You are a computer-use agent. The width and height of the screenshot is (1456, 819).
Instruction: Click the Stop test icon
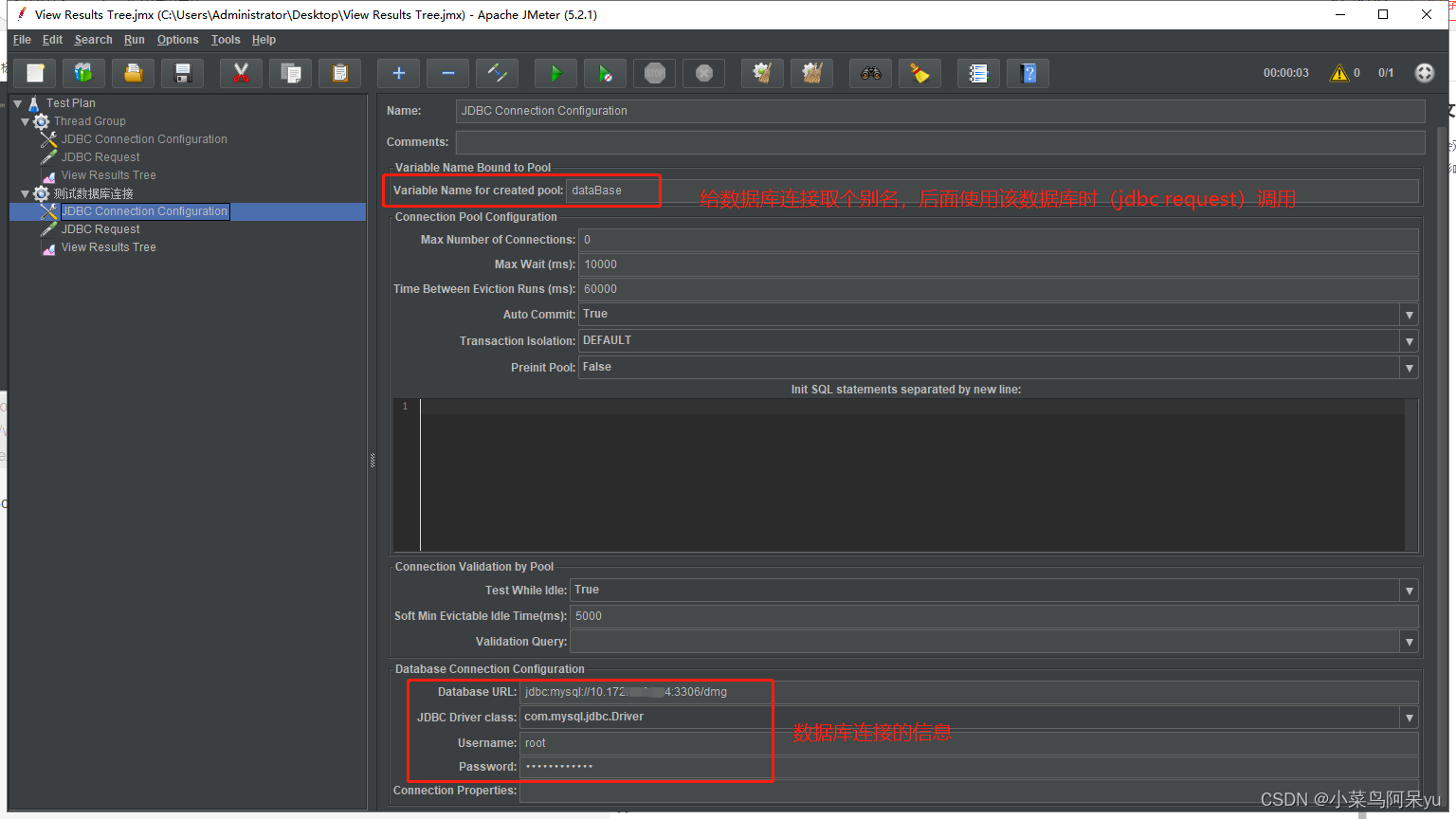[x=655, y=73]
